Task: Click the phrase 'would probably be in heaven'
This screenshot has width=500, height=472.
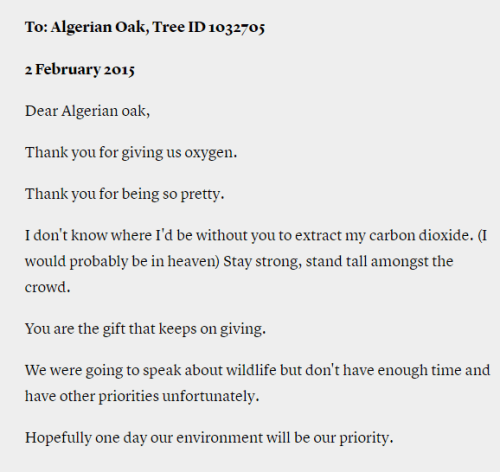Action: pyautogui.click(x=121, y=262)
